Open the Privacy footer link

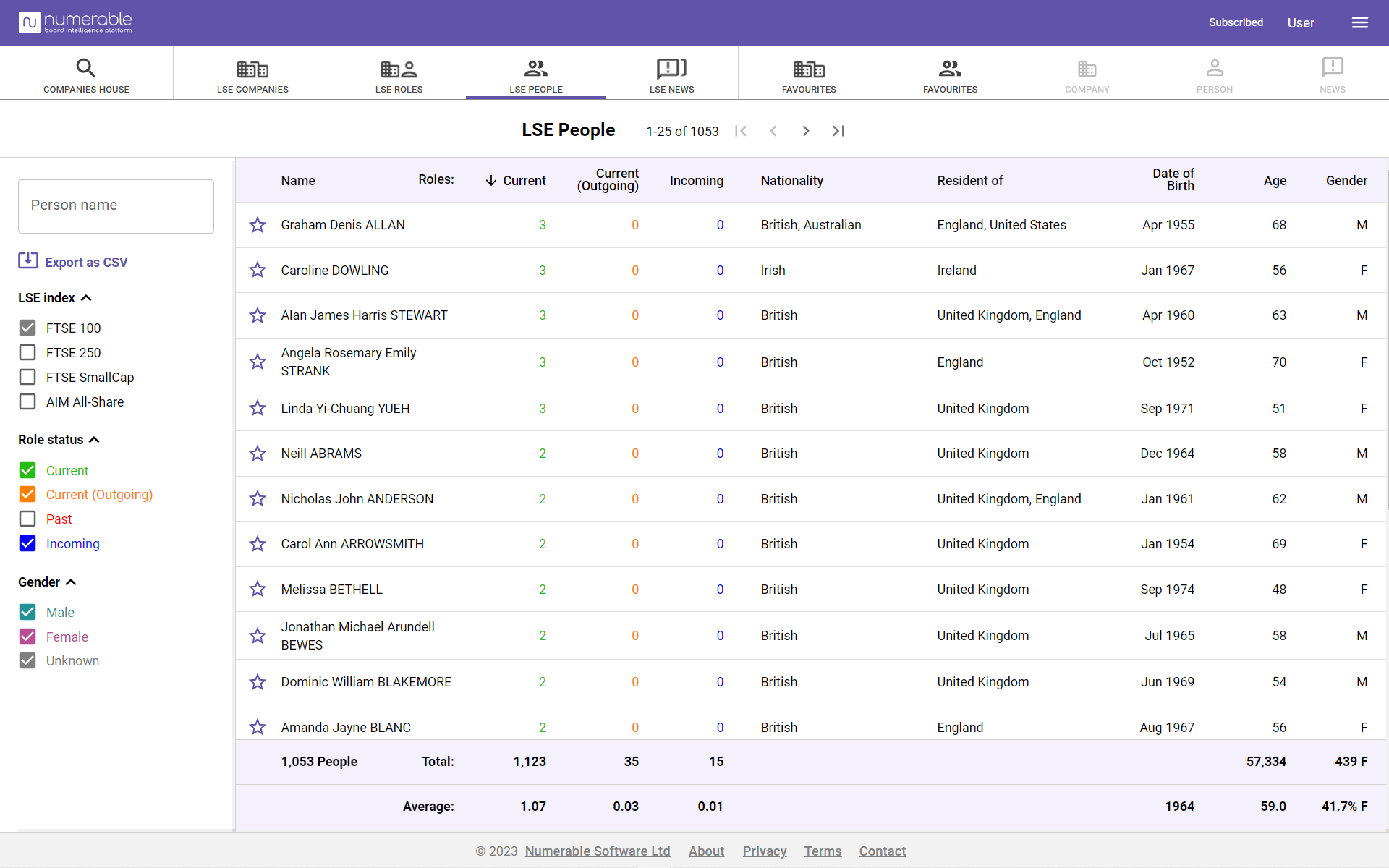pyautogui.click(x=765, y=851)
